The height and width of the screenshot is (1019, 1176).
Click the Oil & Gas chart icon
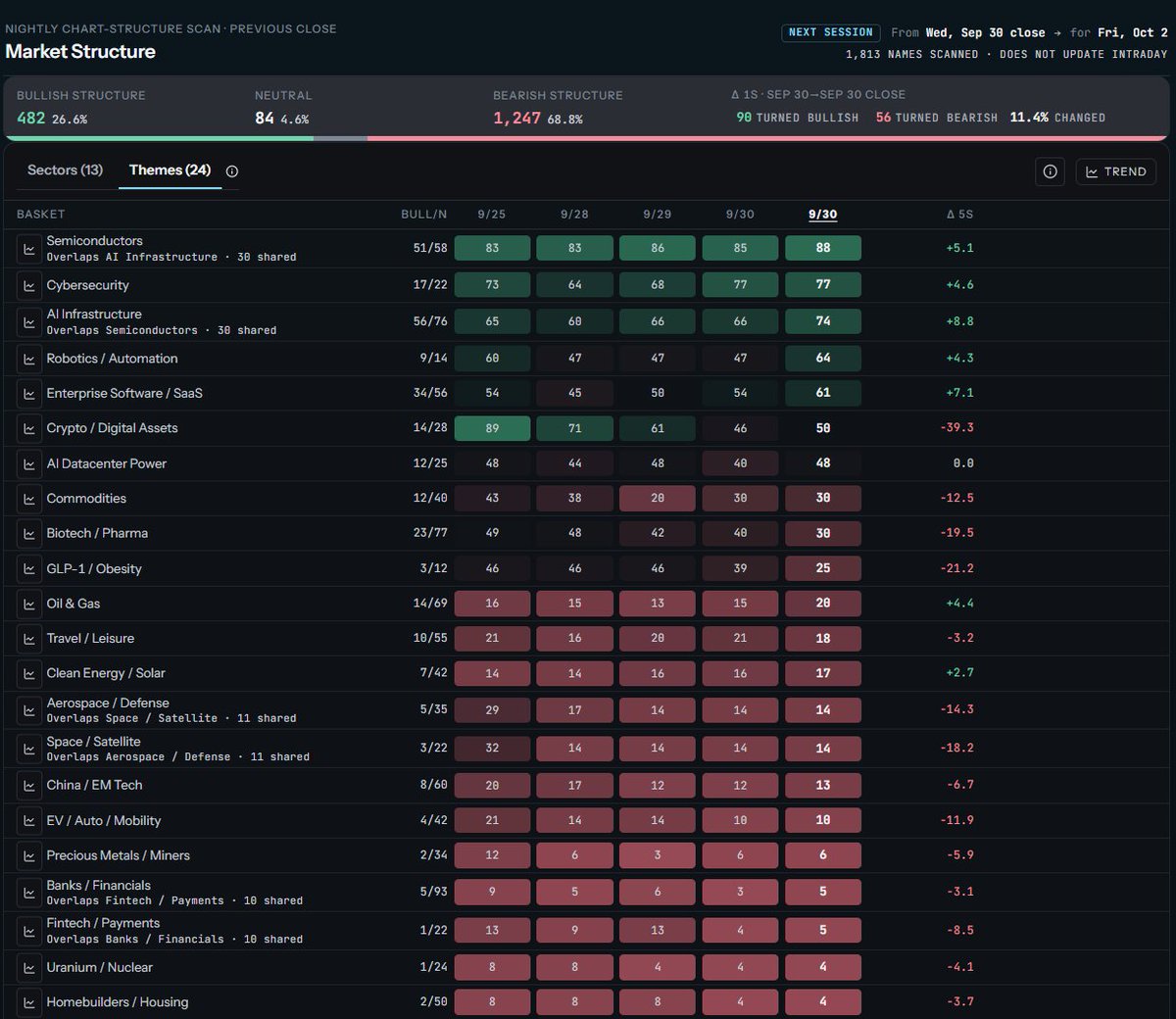pyautogui.click(x=29, y=604)
